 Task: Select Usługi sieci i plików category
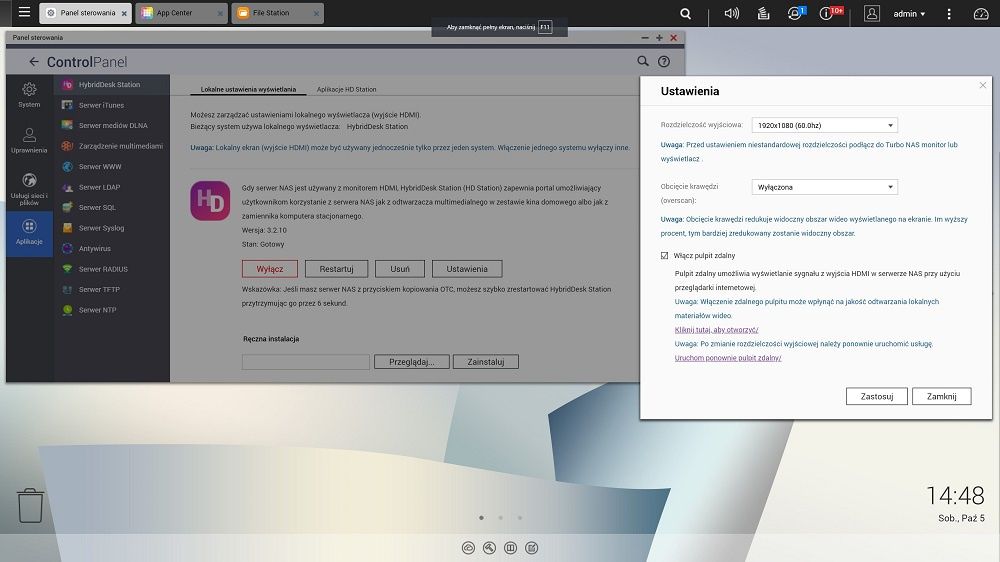29,189
